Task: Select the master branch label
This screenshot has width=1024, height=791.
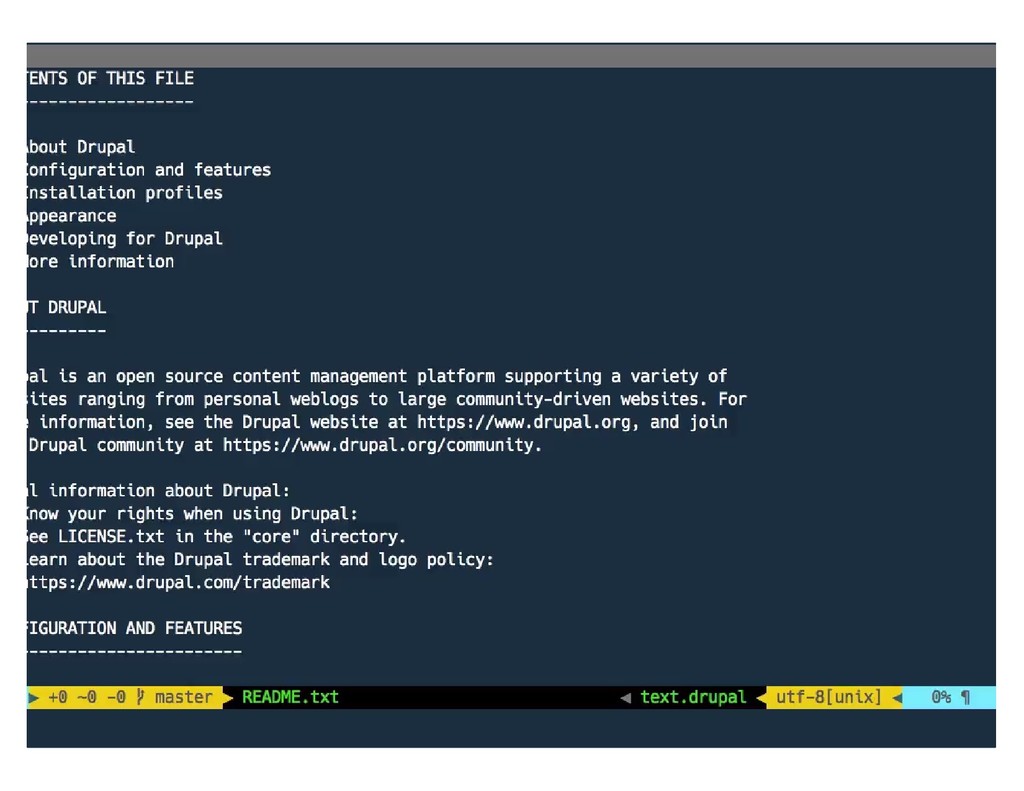Action: tap(184, 697)
